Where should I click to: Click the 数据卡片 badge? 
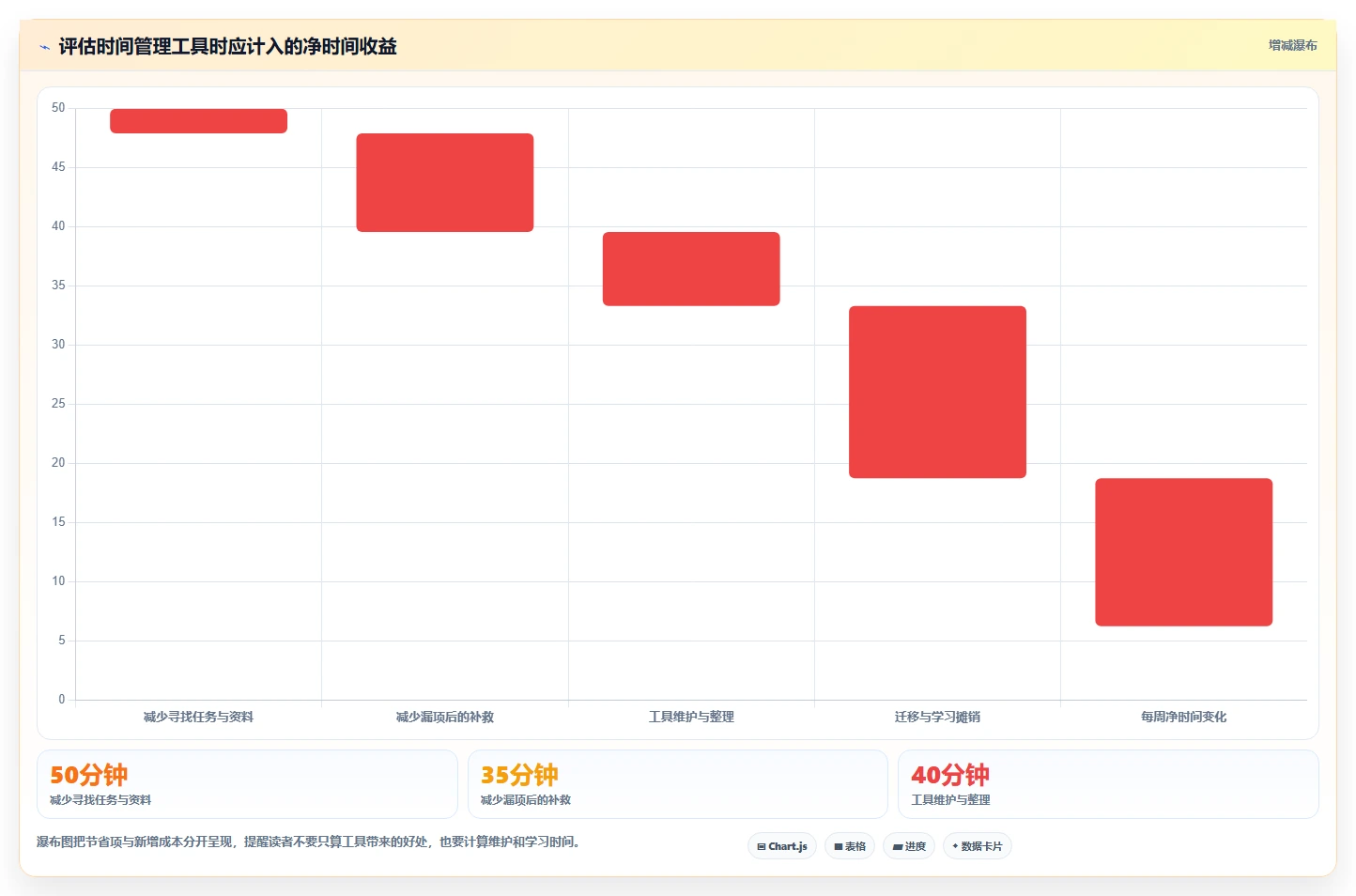[x=978, y=846]
